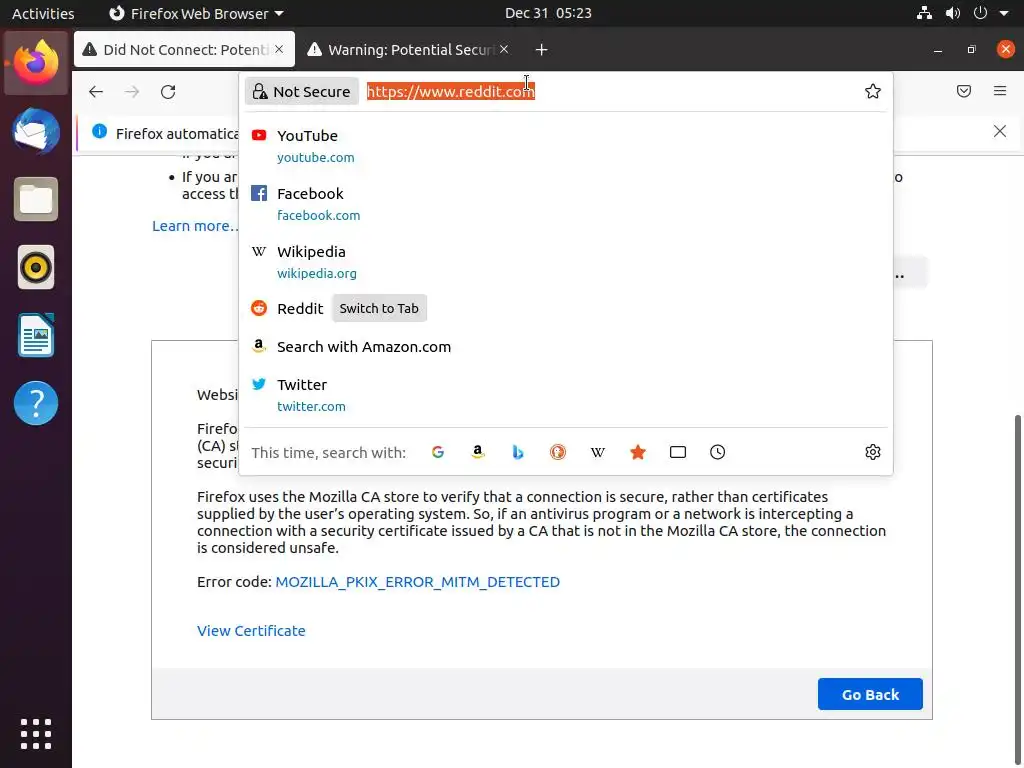
Task: Click the MOZILLA_PKIX_ERROR_MITM_DETECTED error code link
Action: (x=417, y=582)
